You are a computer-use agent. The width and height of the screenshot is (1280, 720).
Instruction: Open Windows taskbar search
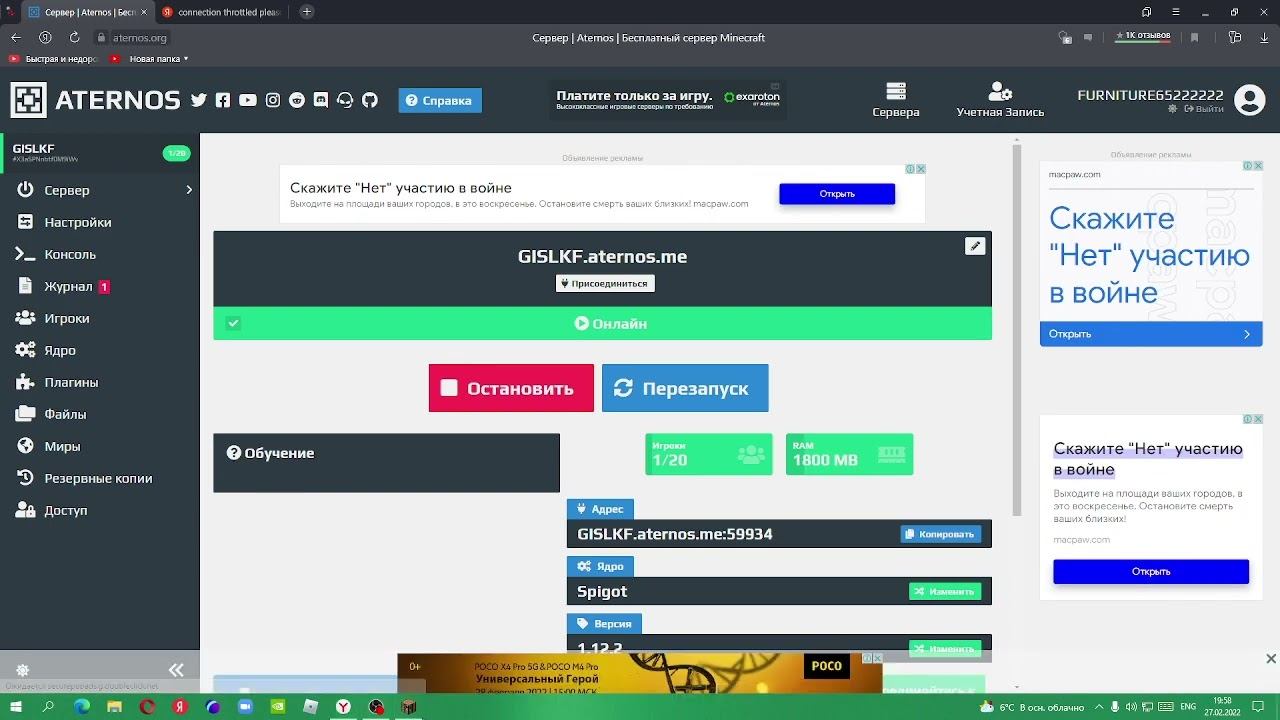[48, 707]
